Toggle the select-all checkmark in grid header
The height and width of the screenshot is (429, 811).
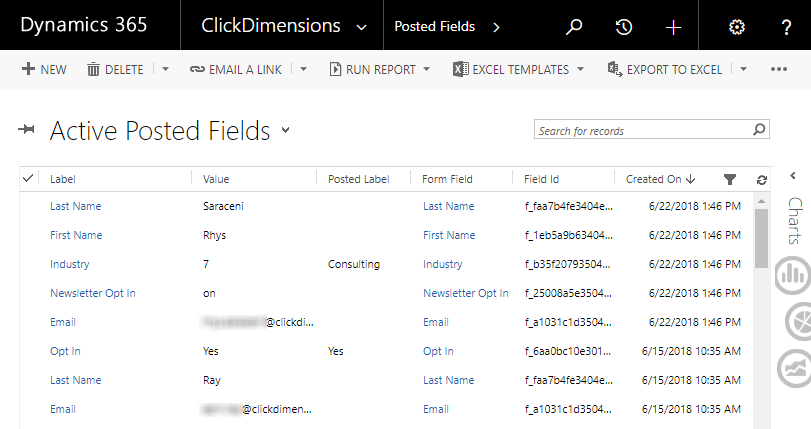(28, 179)
